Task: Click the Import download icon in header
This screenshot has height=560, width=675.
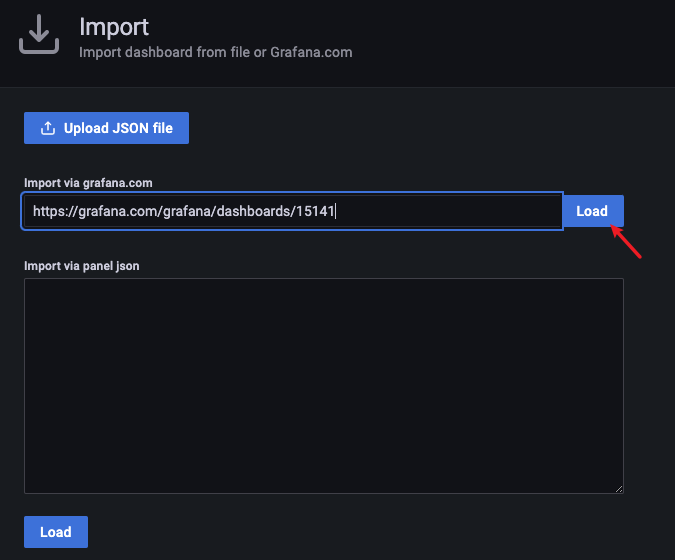Action: coord(39,34)
